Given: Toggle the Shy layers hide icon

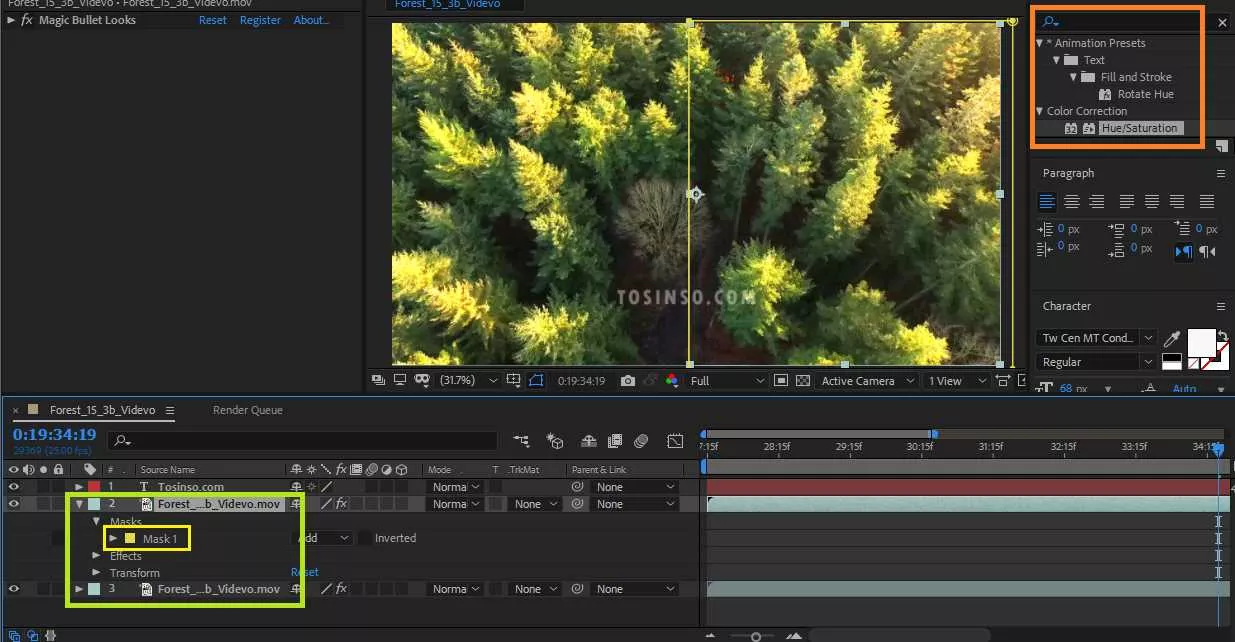Looking at the screenshot, I should [x=588, y=440].
